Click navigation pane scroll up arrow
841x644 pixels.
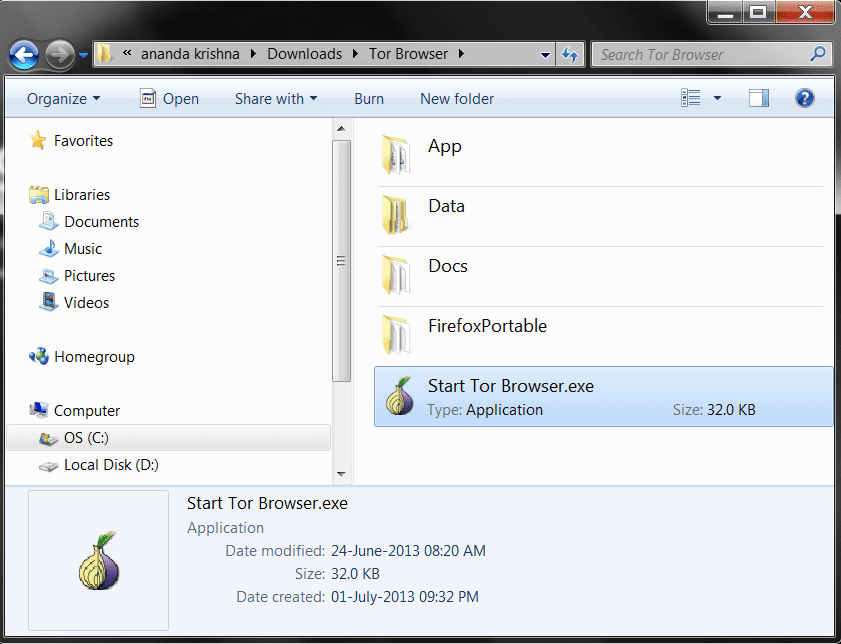point(341,129)
